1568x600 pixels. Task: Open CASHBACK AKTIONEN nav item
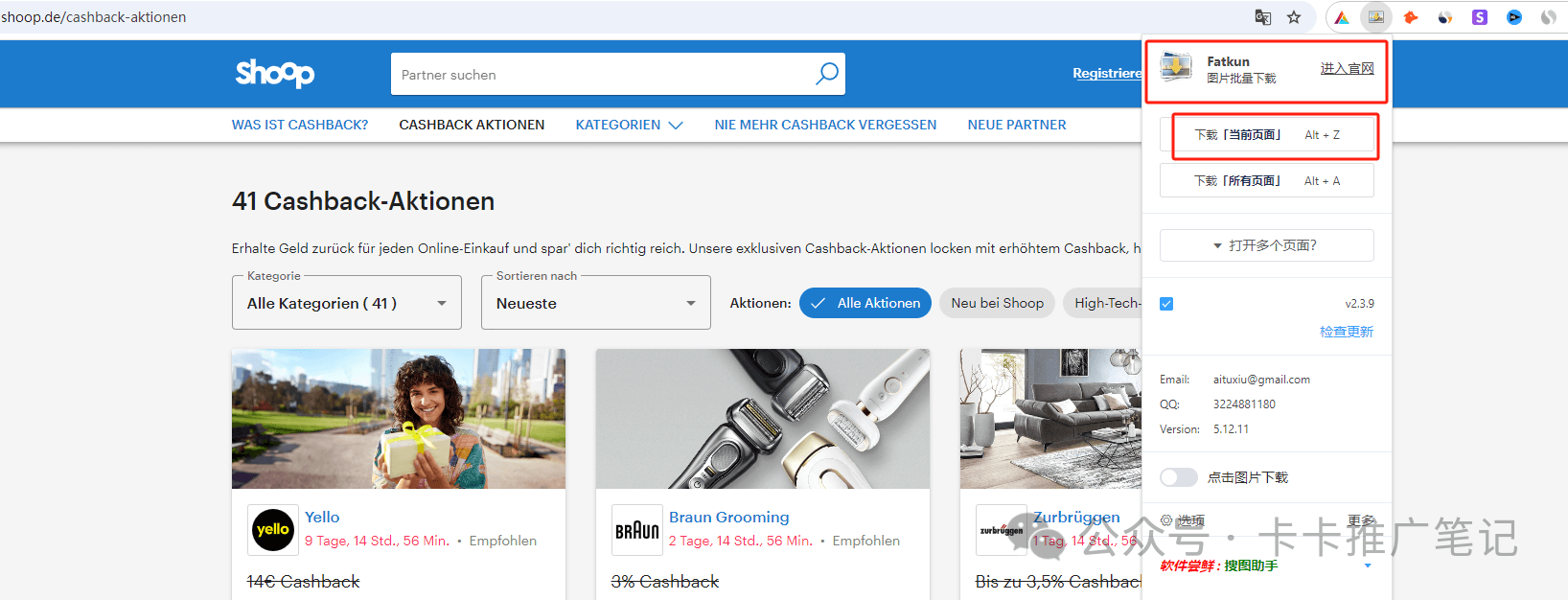coord(472,125)
